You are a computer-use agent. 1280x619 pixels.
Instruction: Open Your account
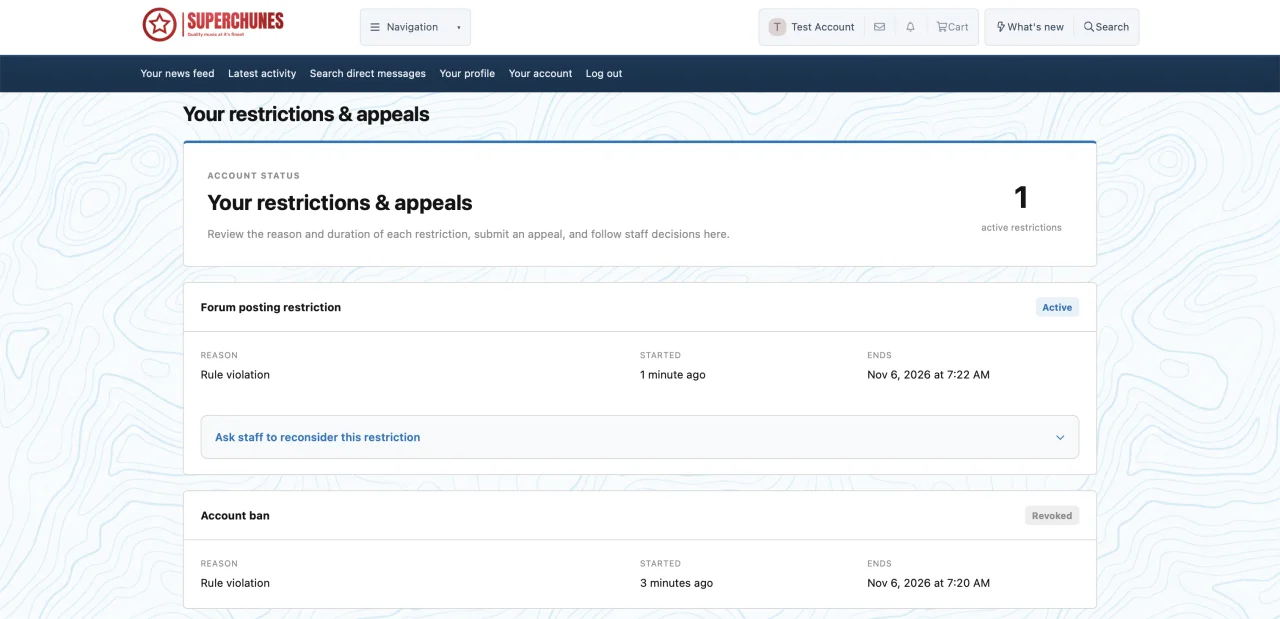point(540,73)
